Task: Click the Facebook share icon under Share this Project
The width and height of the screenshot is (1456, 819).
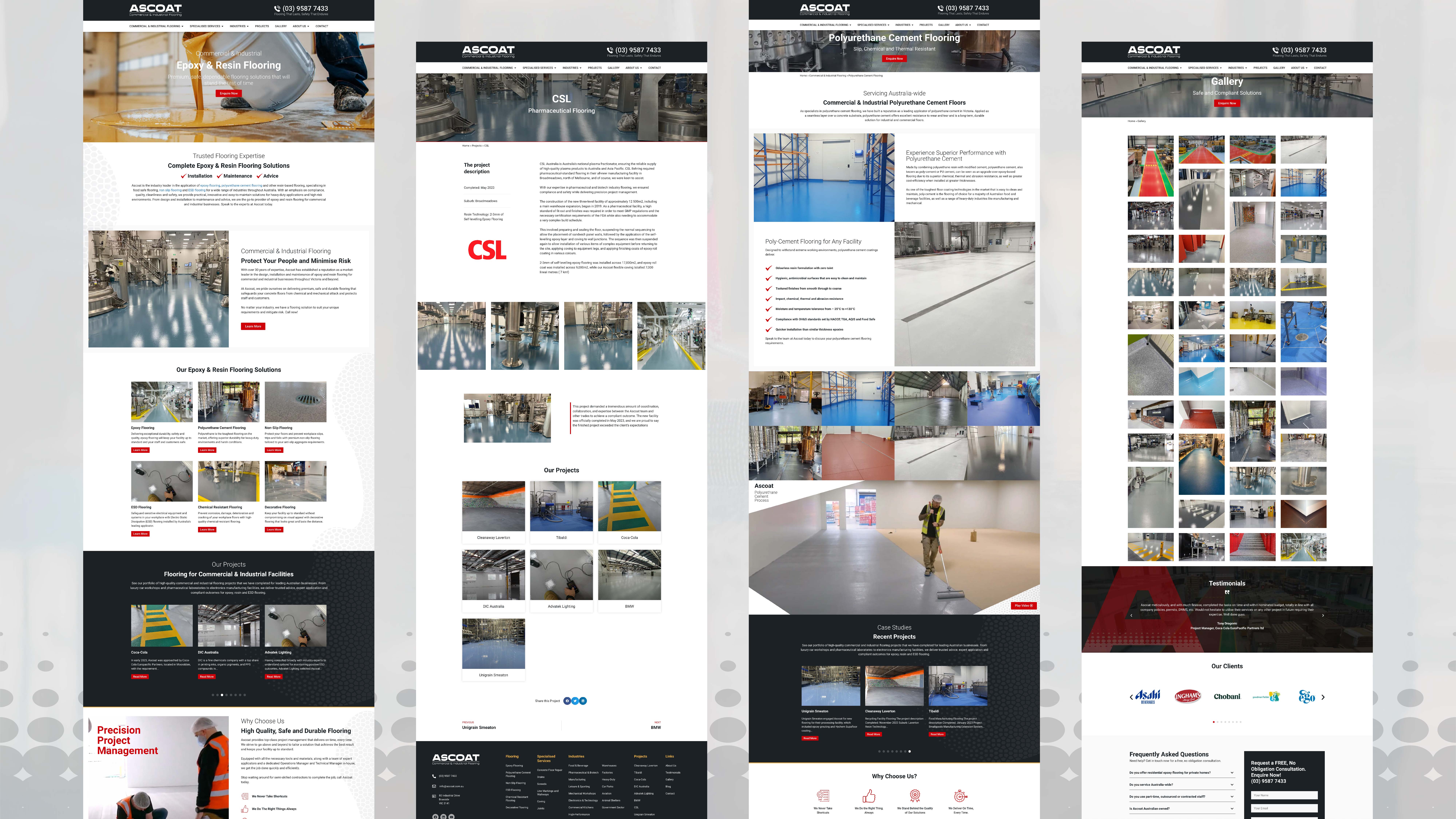Action: [x=567, y=701]
